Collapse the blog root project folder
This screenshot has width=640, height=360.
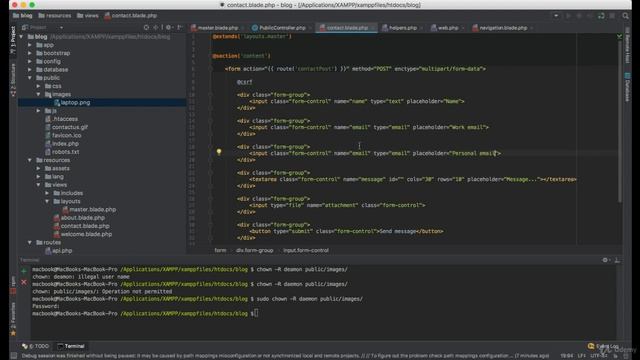click(x=21, y=37)
